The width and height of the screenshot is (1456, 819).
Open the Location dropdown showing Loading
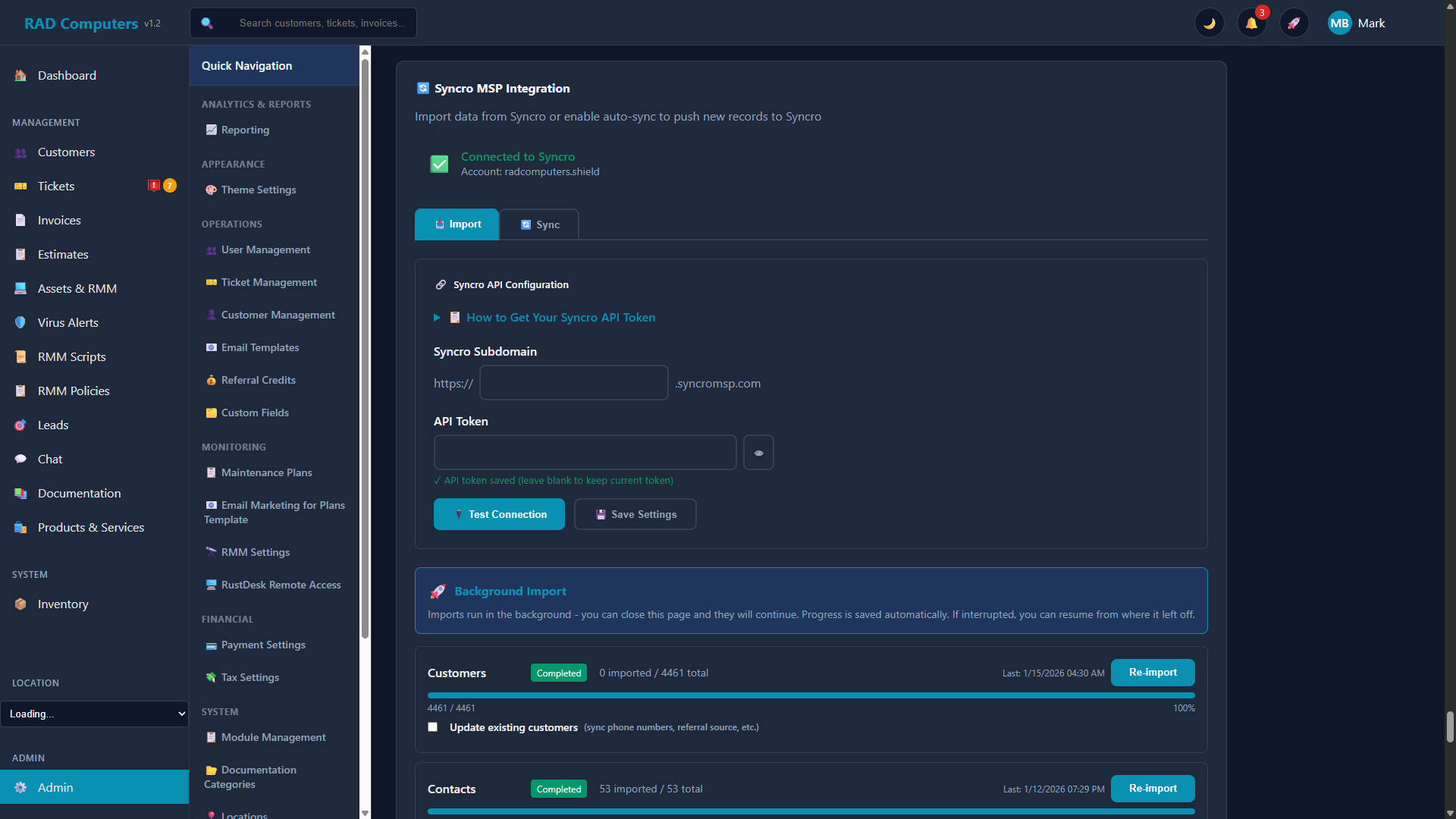tap(95, 714)
